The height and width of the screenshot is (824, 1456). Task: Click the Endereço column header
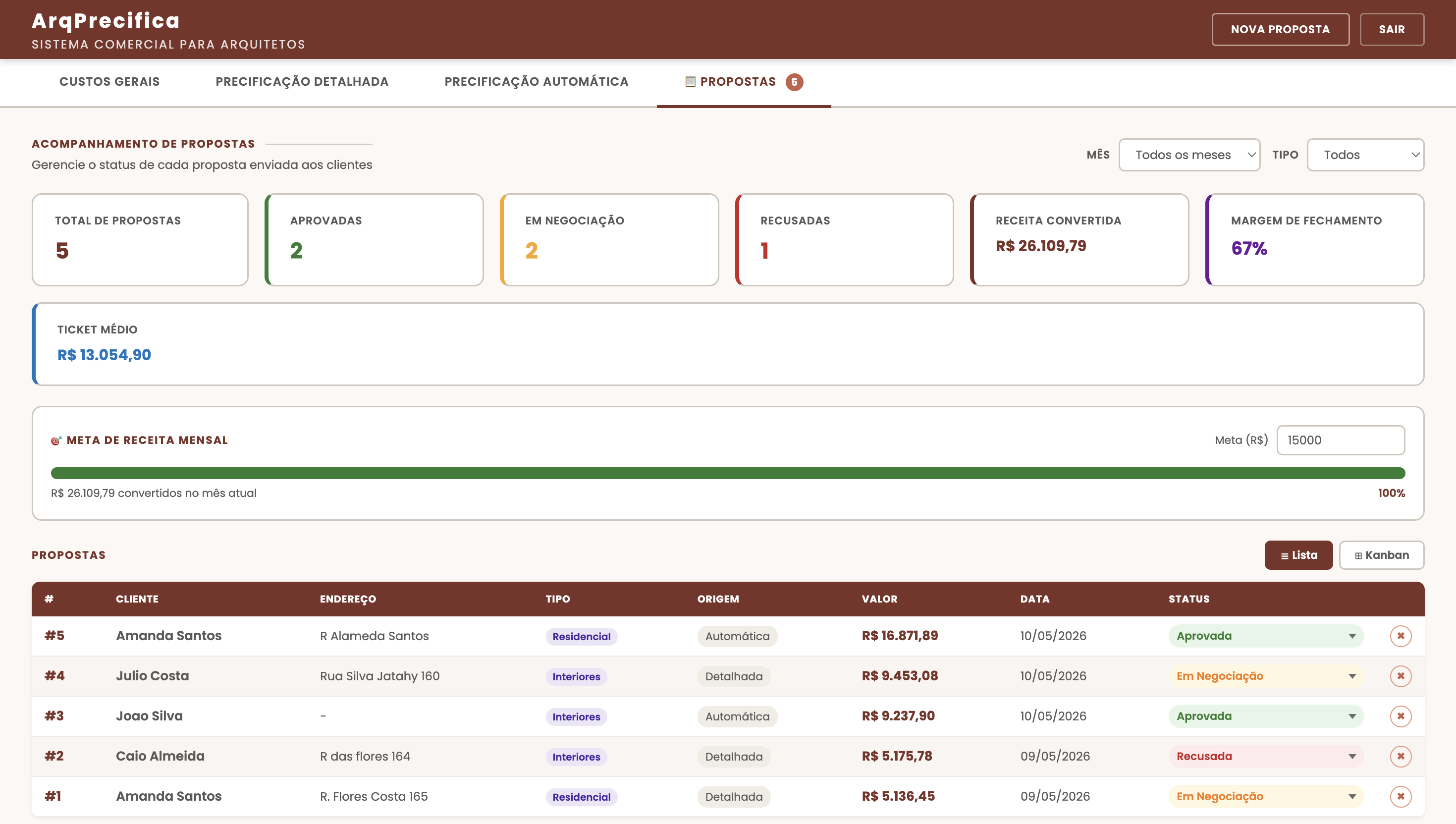click(348, 600)
